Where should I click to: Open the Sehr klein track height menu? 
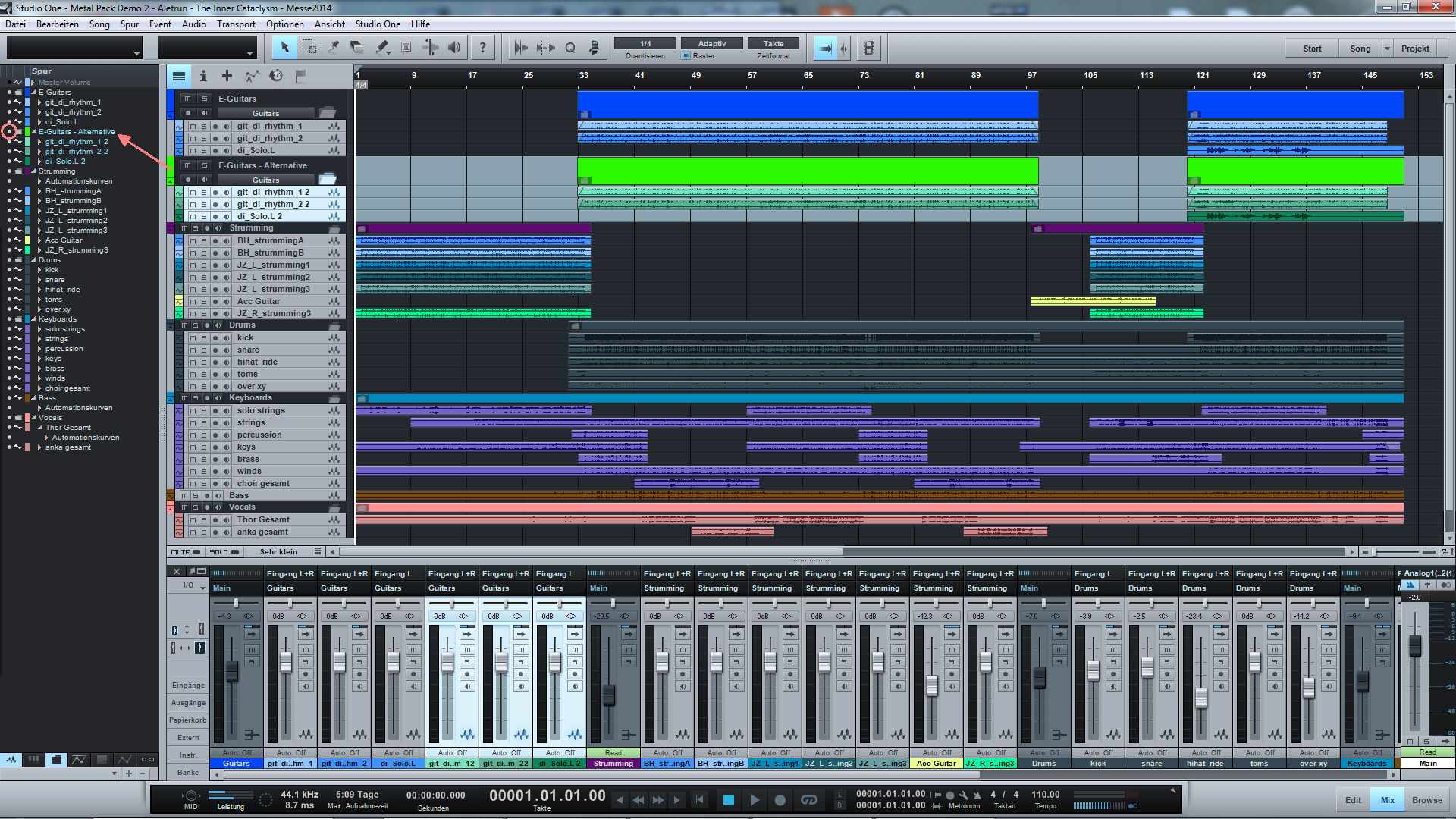point(285,552)
